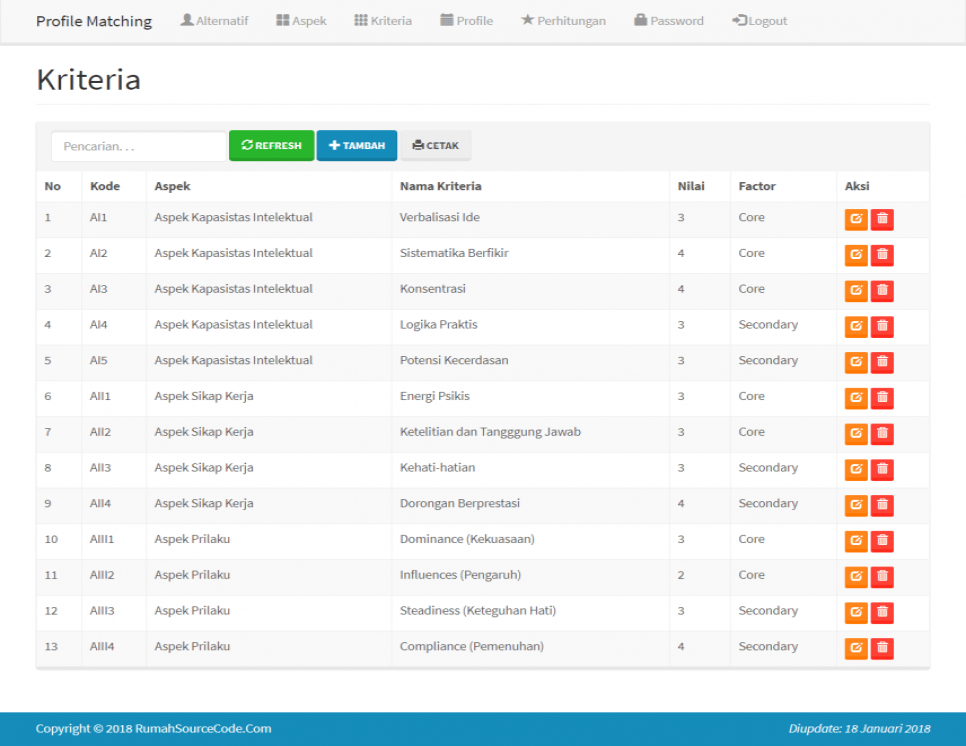Edit the Energi Psikis criterion
The image size is (966, 746).
pos(856,397)
